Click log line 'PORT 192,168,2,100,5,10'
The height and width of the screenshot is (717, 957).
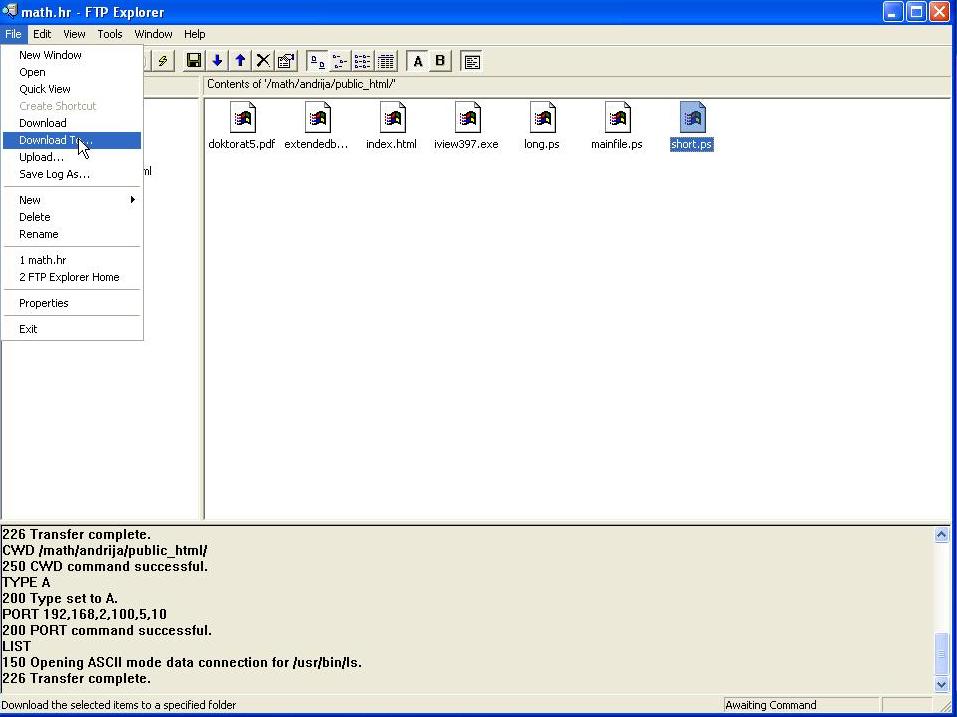pos(84,614)
